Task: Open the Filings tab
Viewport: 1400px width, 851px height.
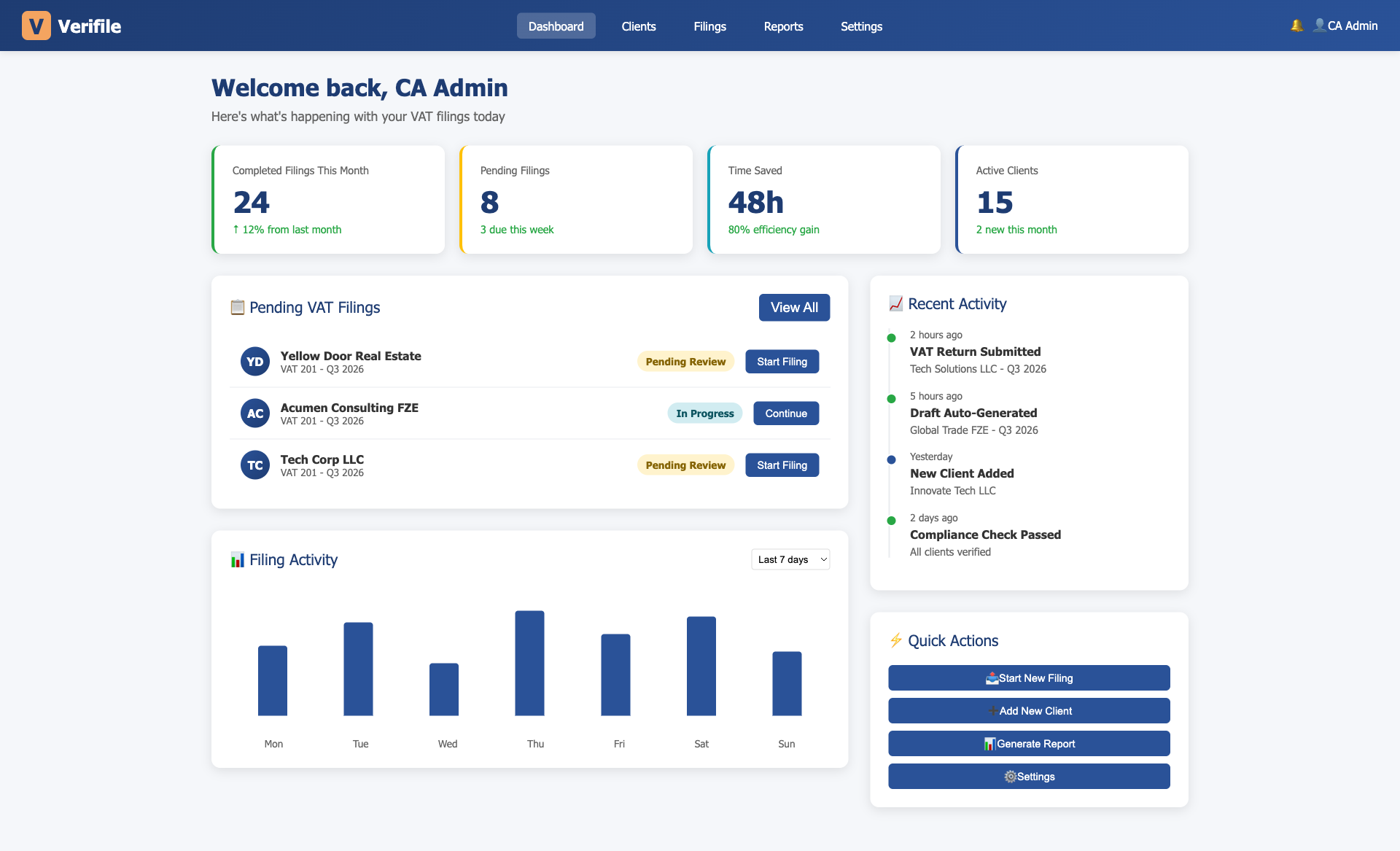Action: click(x=709, y=26)
